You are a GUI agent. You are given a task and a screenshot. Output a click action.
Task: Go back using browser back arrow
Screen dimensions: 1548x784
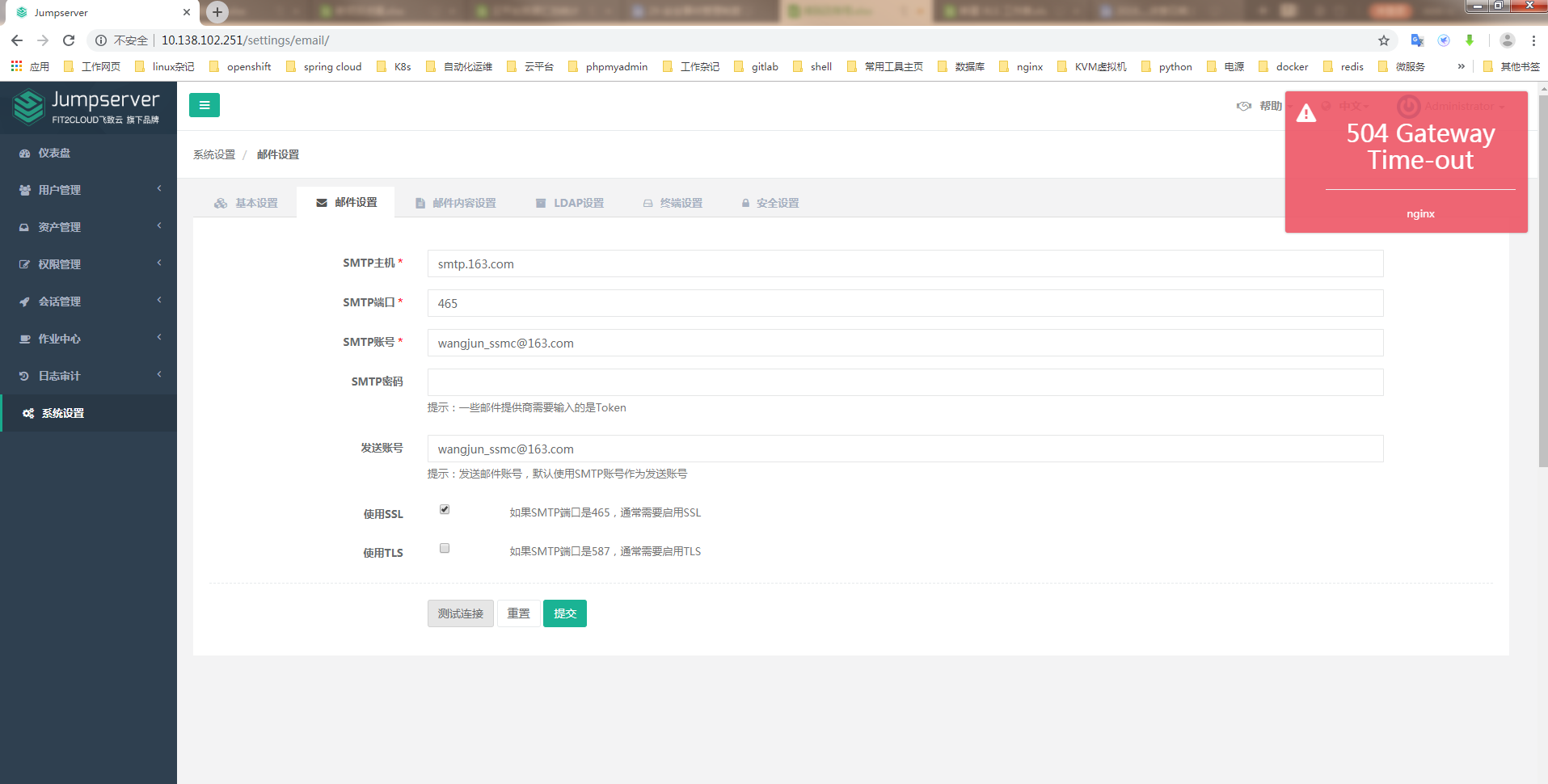[x=17, y=40]
